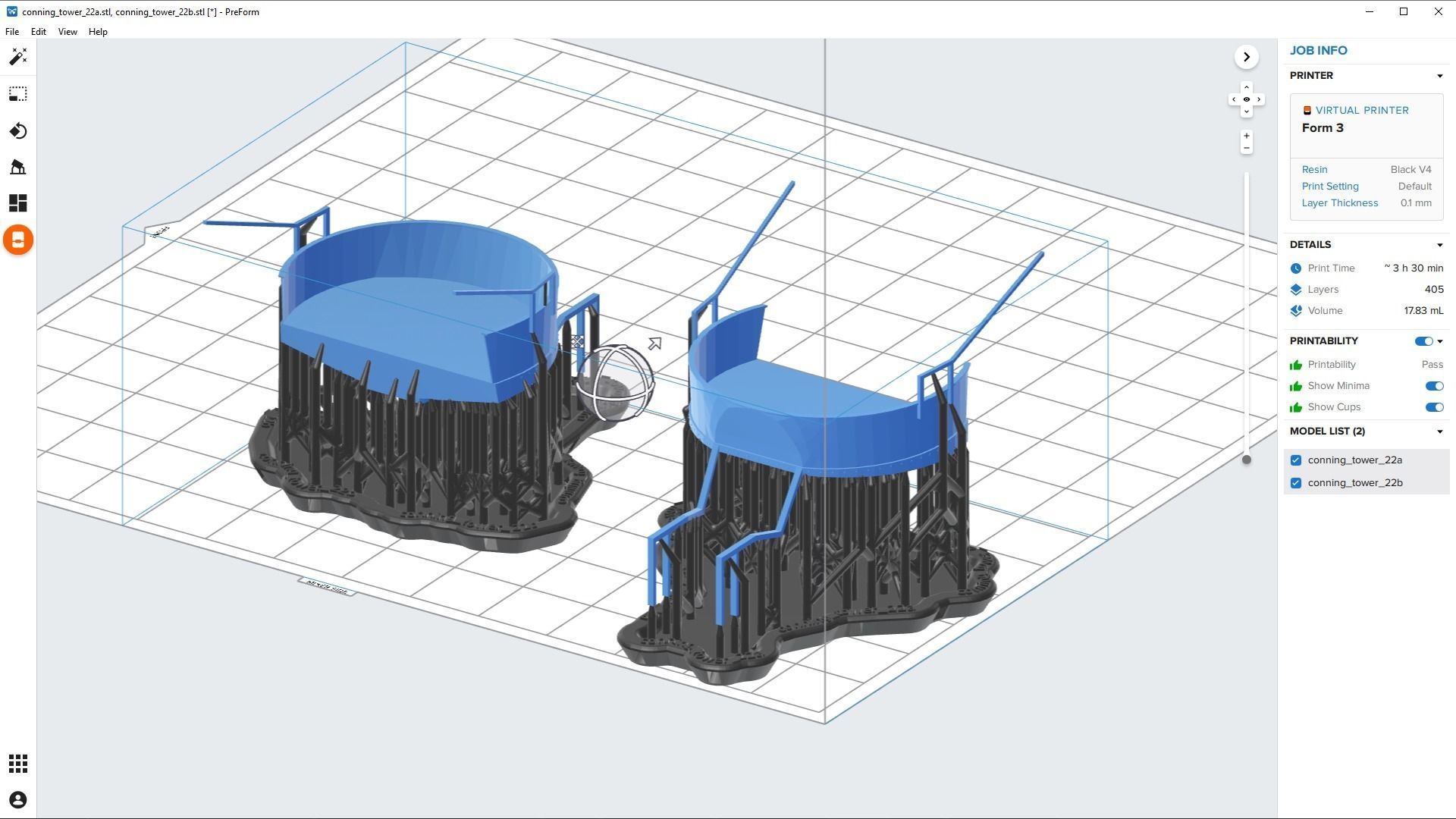Rotate view right with the right arrow
The width and height of the screenshot is (1456, 819).
tap(1259, 99)
